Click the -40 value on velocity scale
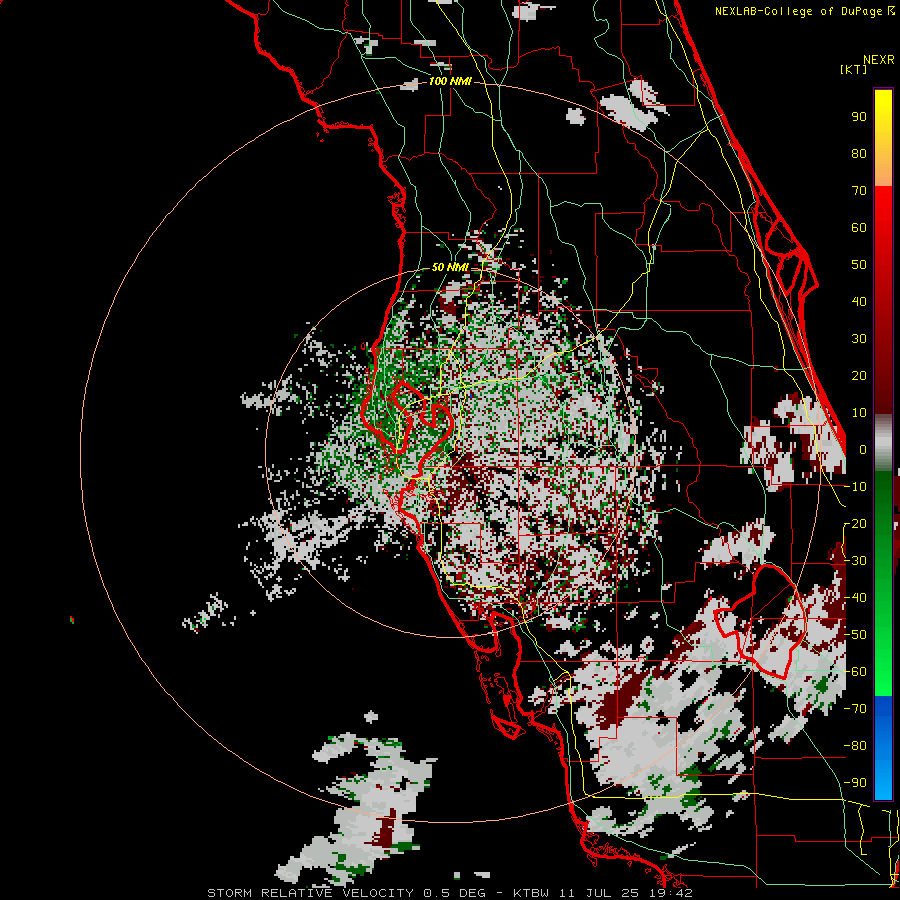This screenshot has width=900, height=900. [855, 598]
